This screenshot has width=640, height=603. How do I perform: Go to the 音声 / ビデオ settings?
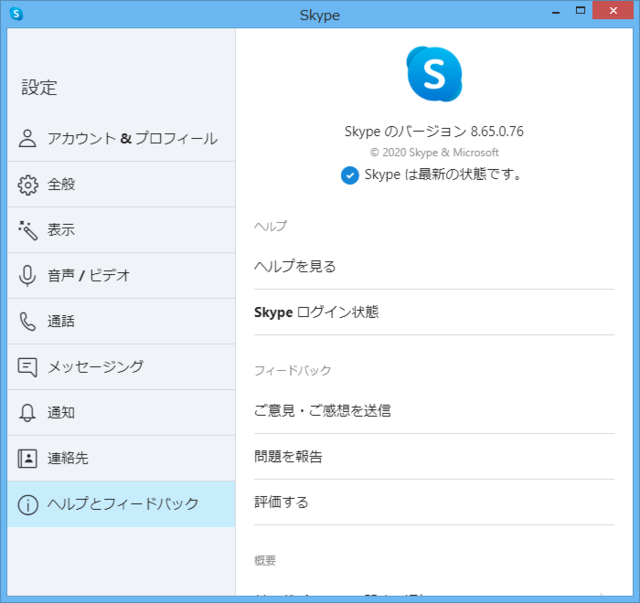tap(121, 276)
